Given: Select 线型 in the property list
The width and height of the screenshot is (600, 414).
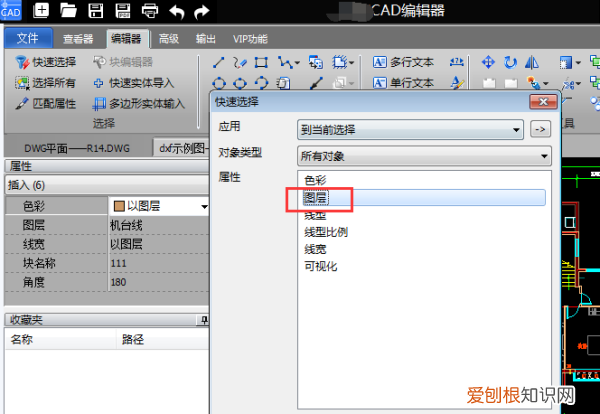Looking at the screenshot, I should click(x=315, y=215).
